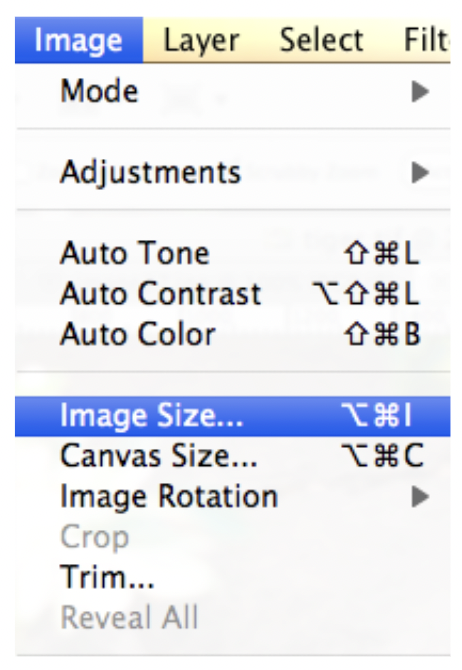Choose Auto Contrast

(x=233, y=294)
